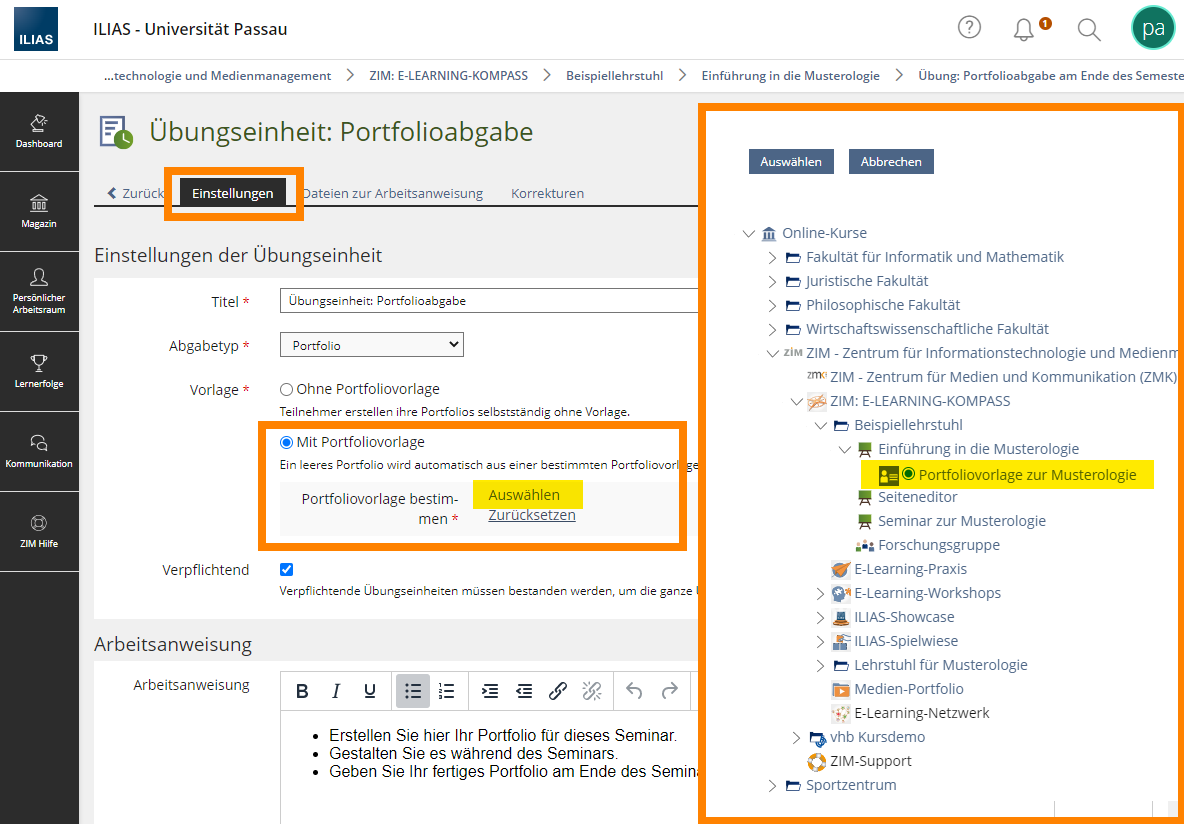Image resolution: width=1184 pixels, height=824 pixels.
Task: Open Seminar zur Musterologie tree item
Action: point(961,521)
